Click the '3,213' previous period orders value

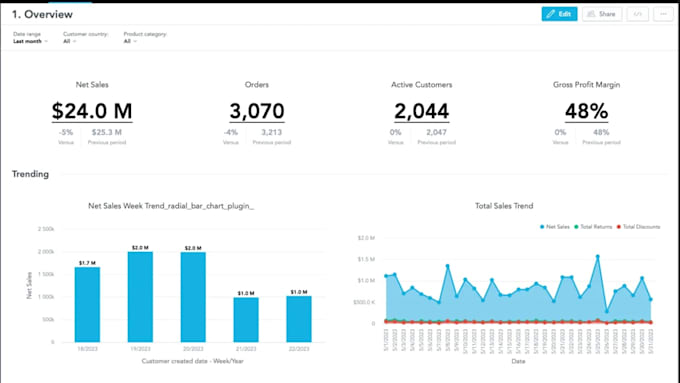click(x=271, y=132)
